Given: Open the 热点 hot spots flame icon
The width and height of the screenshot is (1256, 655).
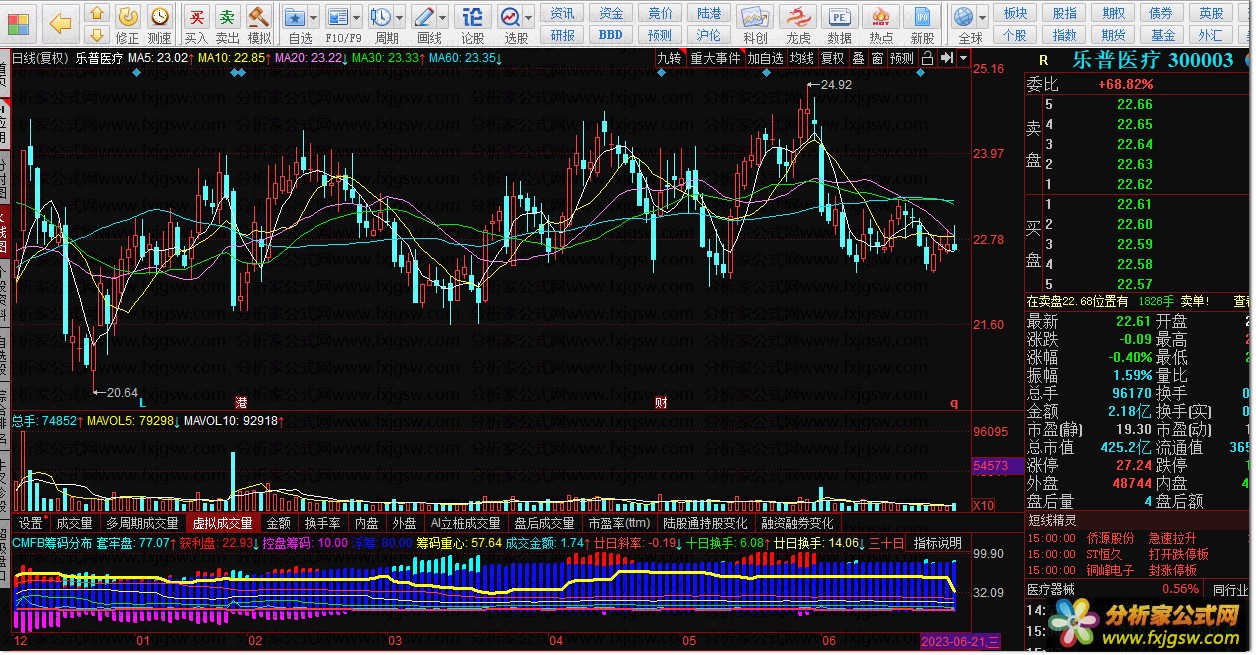Looking at the screenshot, I should pyautogui.click(x=881, y=24).
